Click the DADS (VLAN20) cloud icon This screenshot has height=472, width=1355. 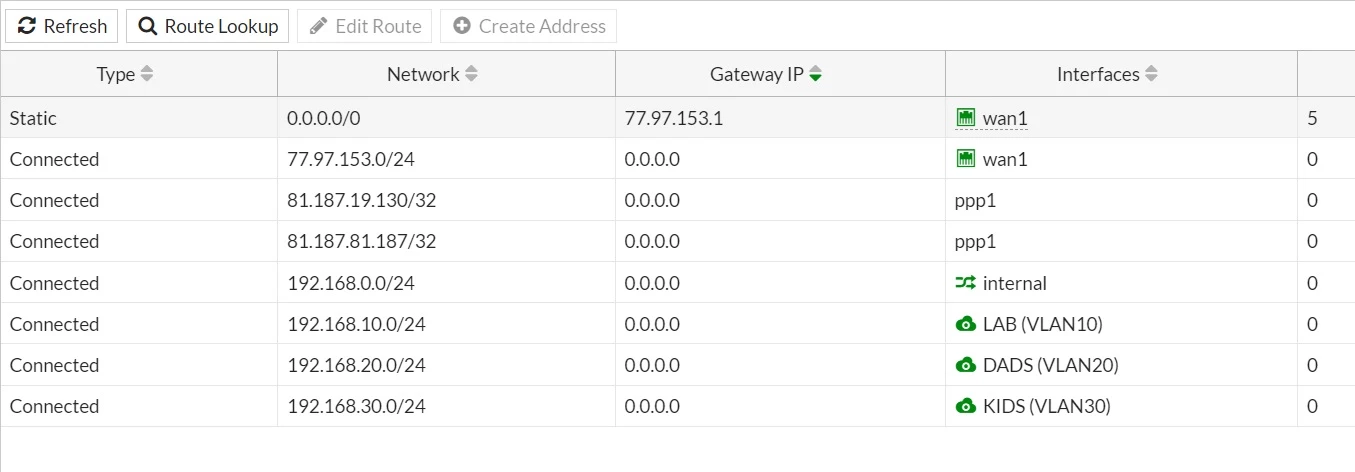pyautogui.click(x=965, y=365)
